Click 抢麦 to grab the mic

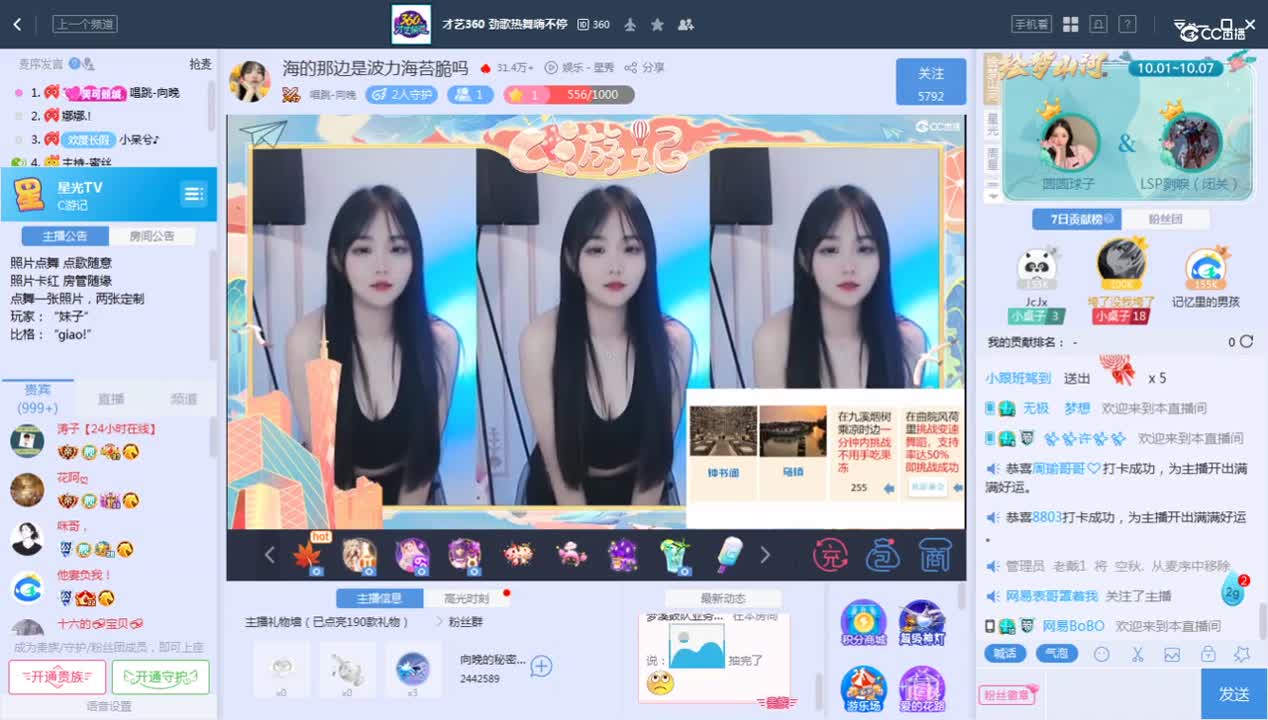coord(200,64)
